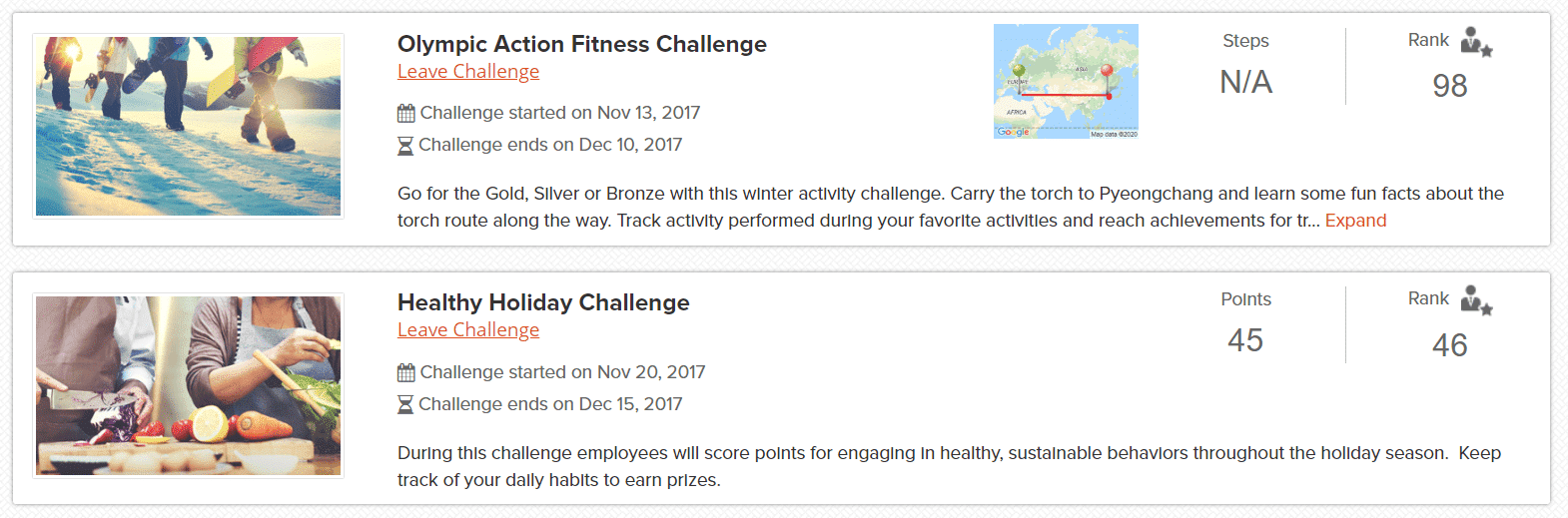The image size is (1568, 518).
Task: Leave the Healthy Holiday Challenge
Action: click(x=468, y=330)
